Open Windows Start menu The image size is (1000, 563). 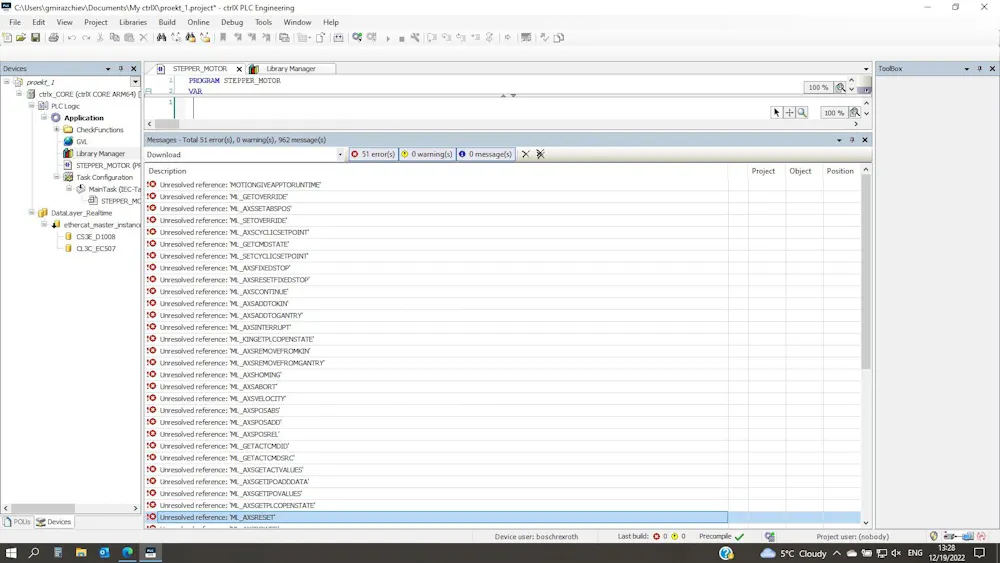click(11, 553)
